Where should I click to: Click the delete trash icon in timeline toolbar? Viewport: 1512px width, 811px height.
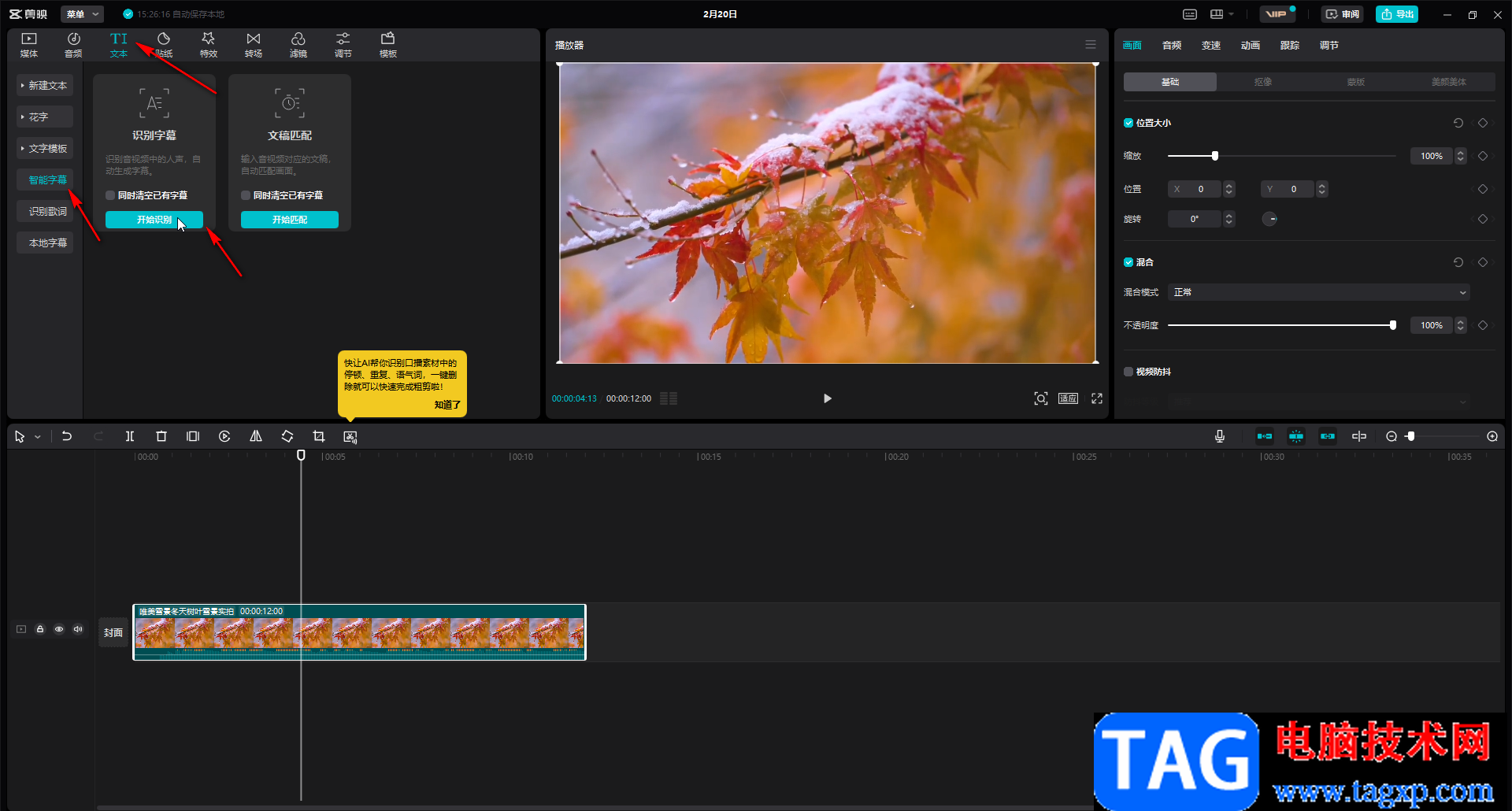(x=161, y=436)
